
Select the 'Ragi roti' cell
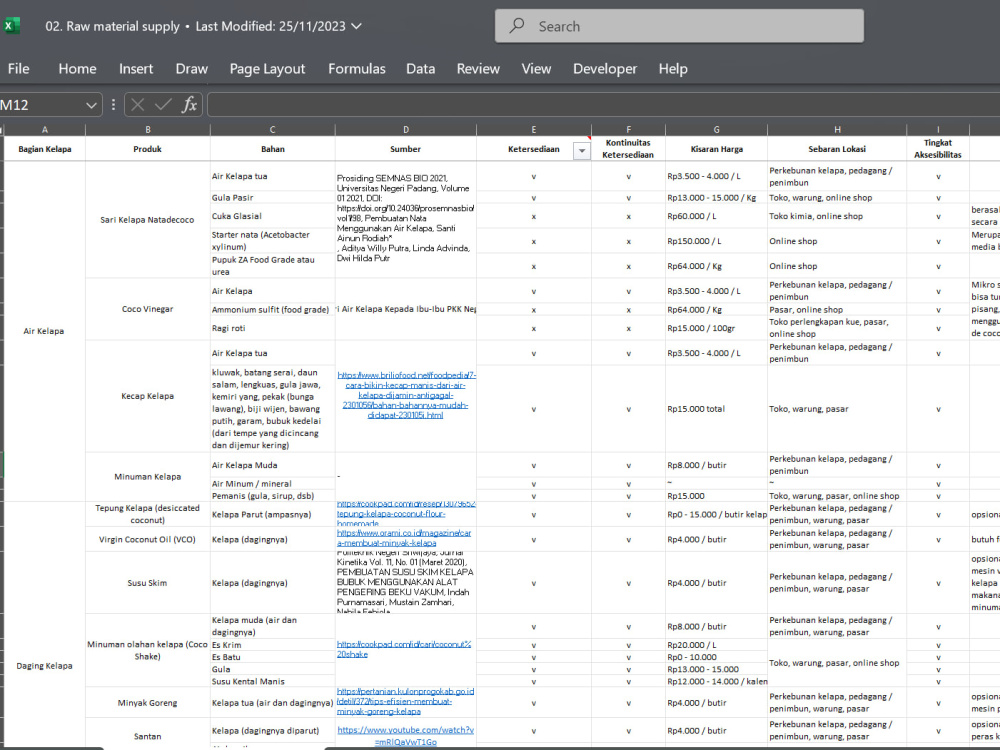[x=272, y=328]
